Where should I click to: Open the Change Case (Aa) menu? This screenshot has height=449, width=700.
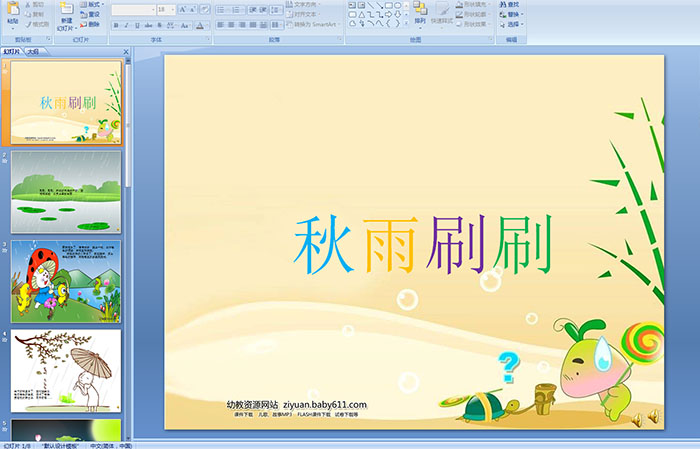pyautogui.click(x=184, y=25)
